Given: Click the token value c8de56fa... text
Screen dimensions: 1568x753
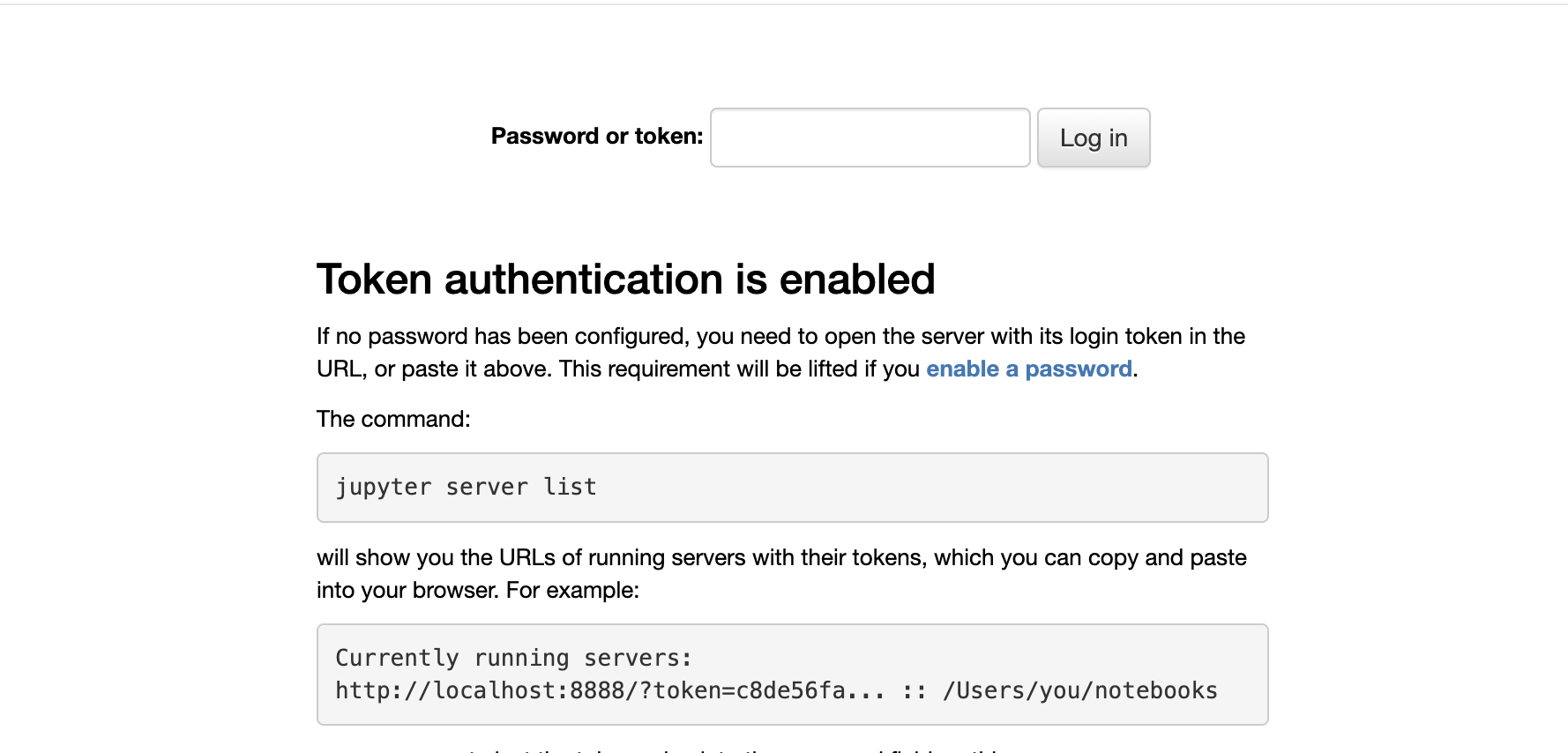Looking at the screenshot, I should 810,690.
